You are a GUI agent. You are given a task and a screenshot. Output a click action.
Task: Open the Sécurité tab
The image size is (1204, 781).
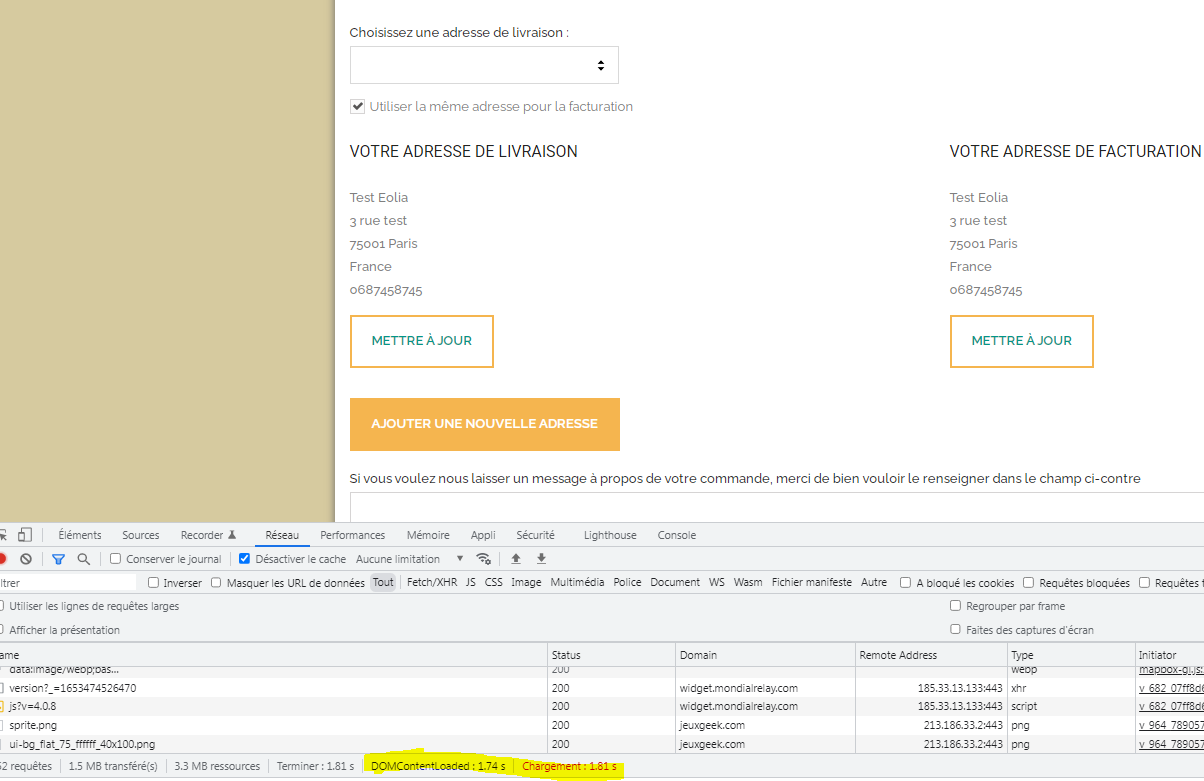click(535, 535)
